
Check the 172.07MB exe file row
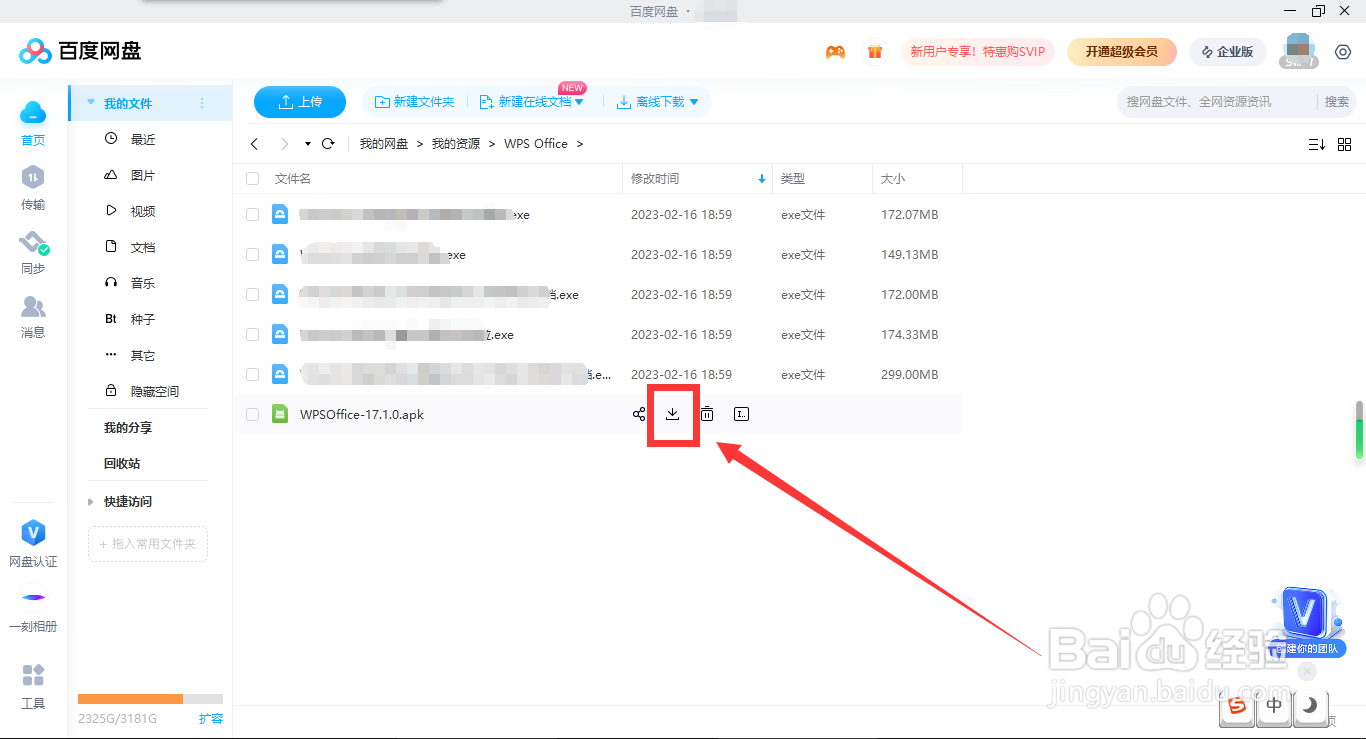point(253,215)
